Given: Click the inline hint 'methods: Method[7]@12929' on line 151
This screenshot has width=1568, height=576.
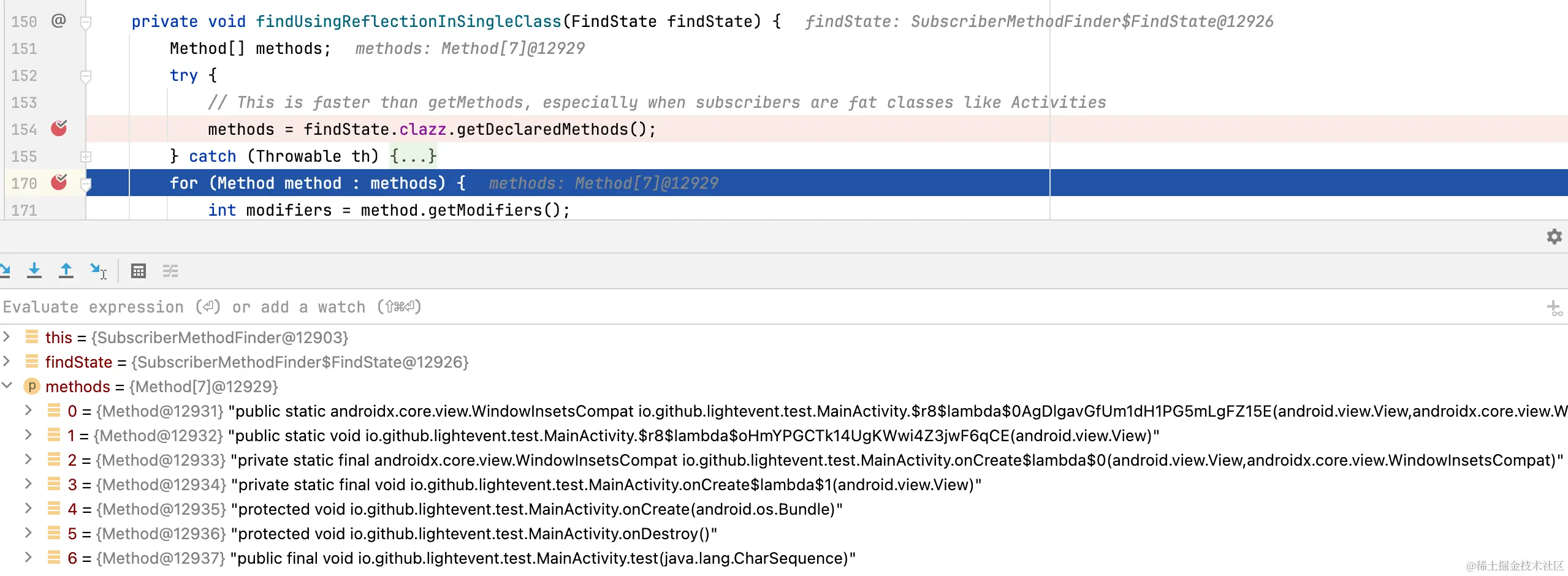Looking at the screenshot, I should [x=470, y=48].
